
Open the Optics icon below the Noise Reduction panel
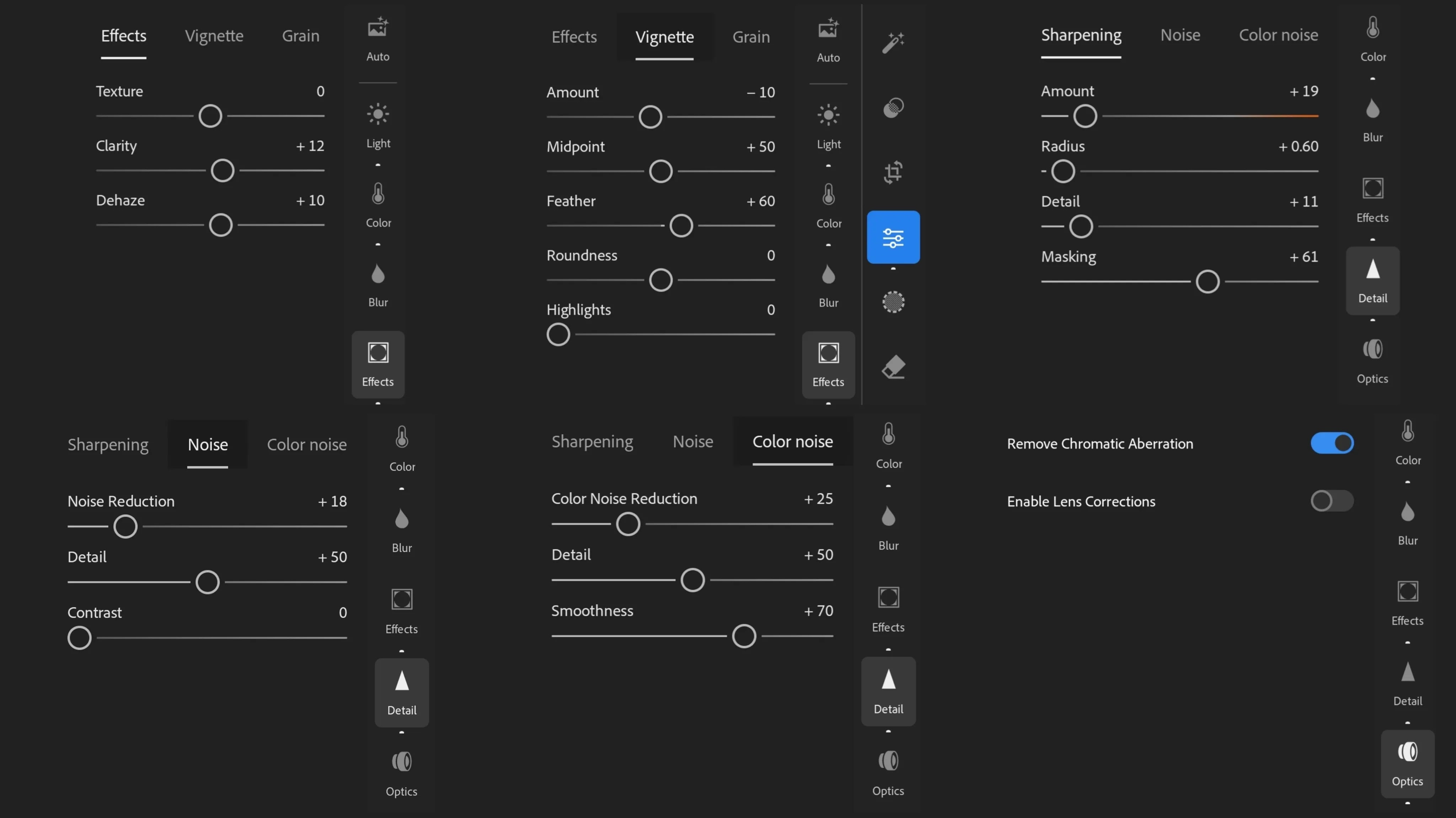point(401,774)
